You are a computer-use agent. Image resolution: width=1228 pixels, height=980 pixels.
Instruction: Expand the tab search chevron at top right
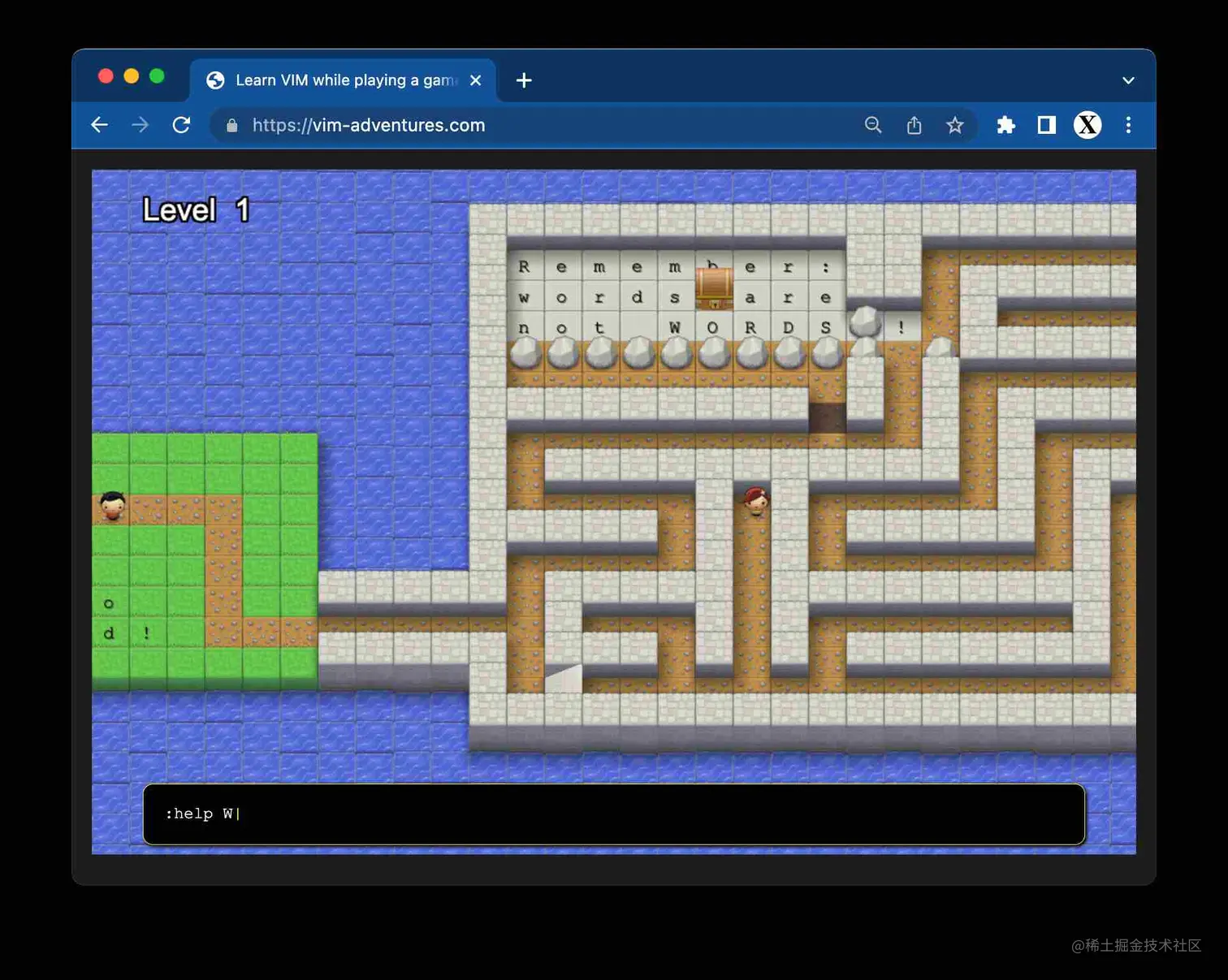click(x=1128, y=80)
